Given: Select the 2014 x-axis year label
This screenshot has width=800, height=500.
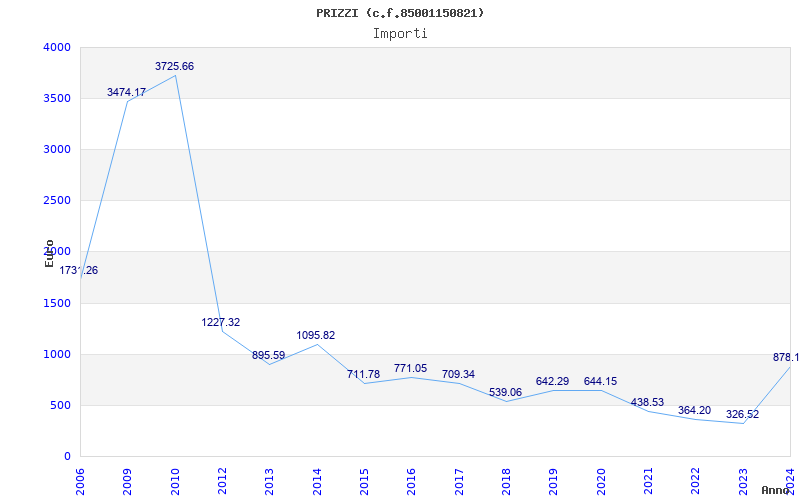Looking at the screenshot, I should [317, 480].
